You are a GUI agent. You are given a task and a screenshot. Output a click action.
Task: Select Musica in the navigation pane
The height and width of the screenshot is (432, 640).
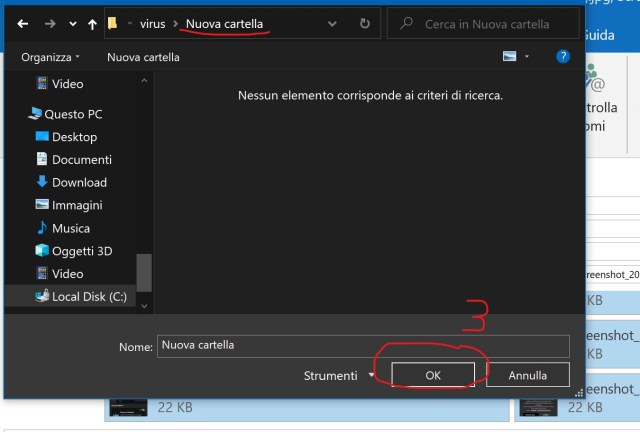click(x=70, y=228)
